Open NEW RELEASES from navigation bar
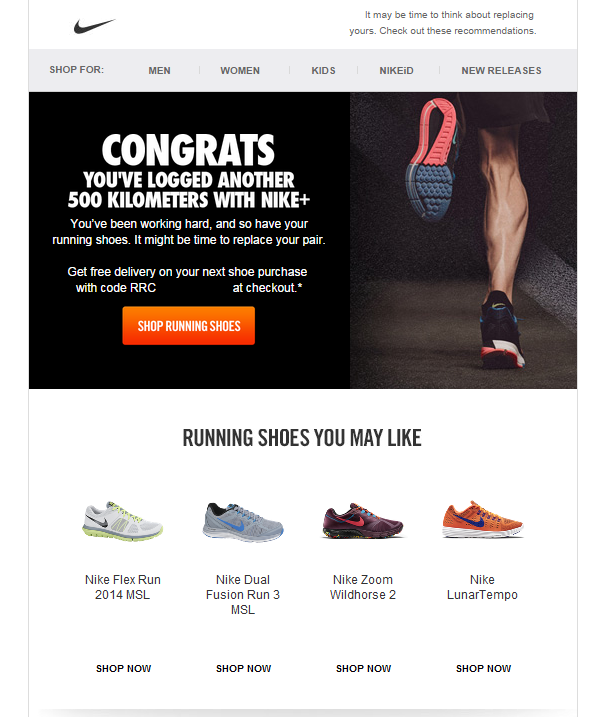The width and height of the screenshot is (610, 717). point(501,71)
